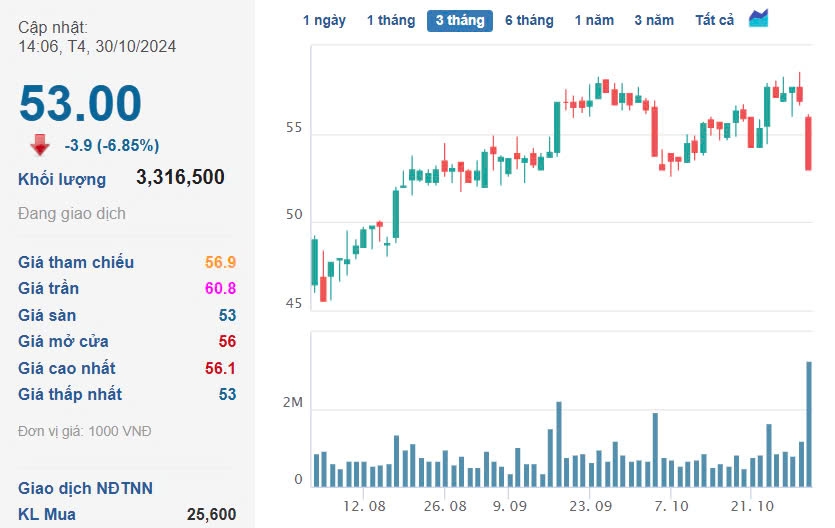
Task: Switch to the 3 năm tab
Action: click(x=654, y=20)
